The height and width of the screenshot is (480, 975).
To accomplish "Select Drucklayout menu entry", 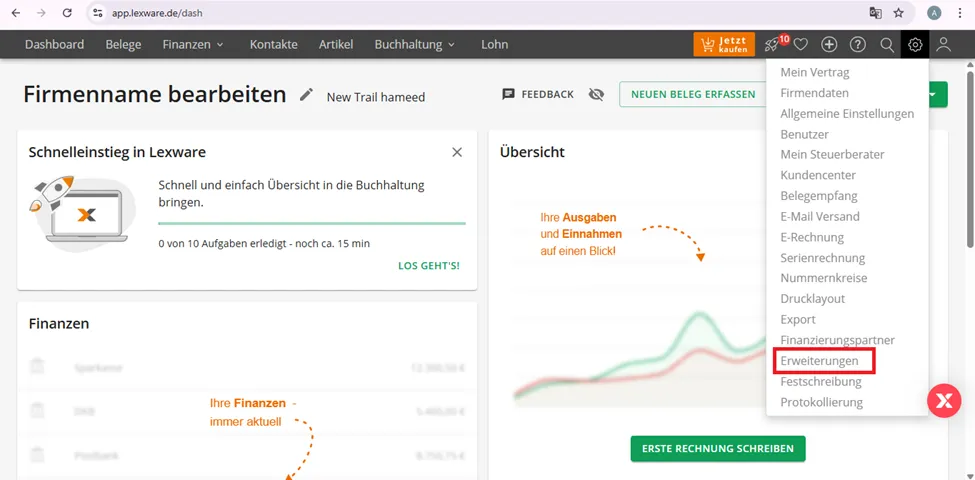I will click(x=813, y=298).
